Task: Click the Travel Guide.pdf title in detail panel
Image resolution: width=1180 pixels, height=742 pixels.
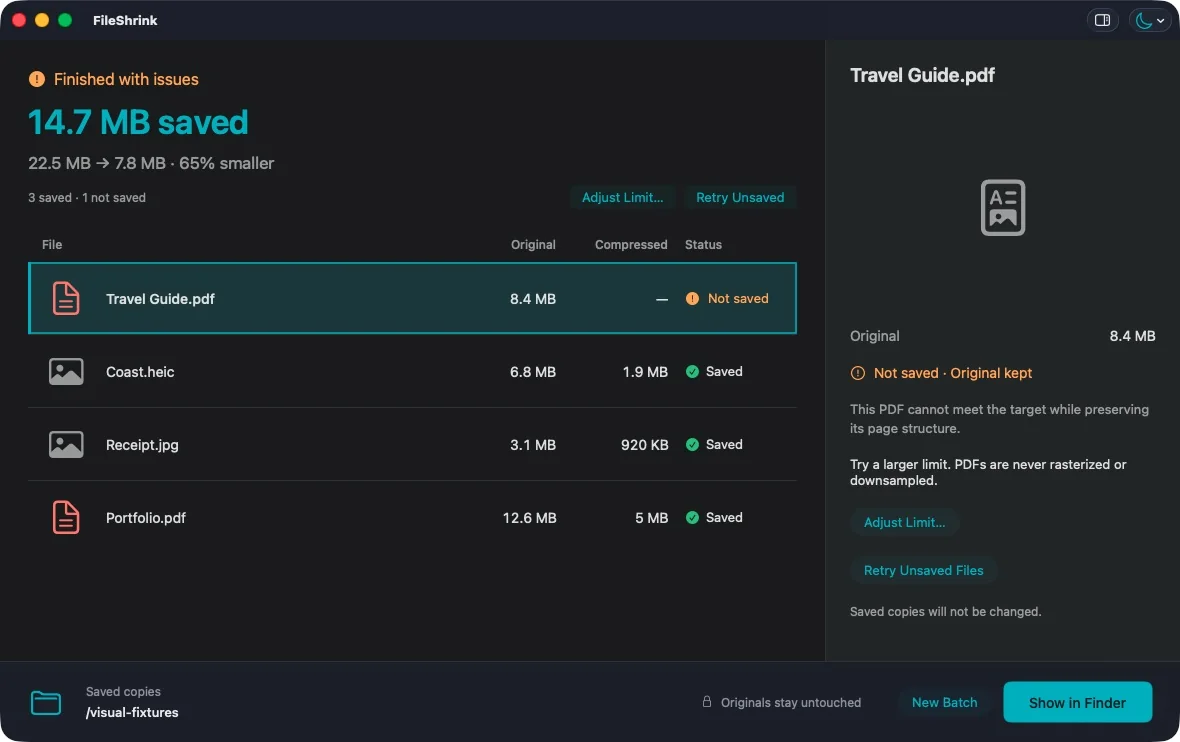Action: (x=922, y=75)
